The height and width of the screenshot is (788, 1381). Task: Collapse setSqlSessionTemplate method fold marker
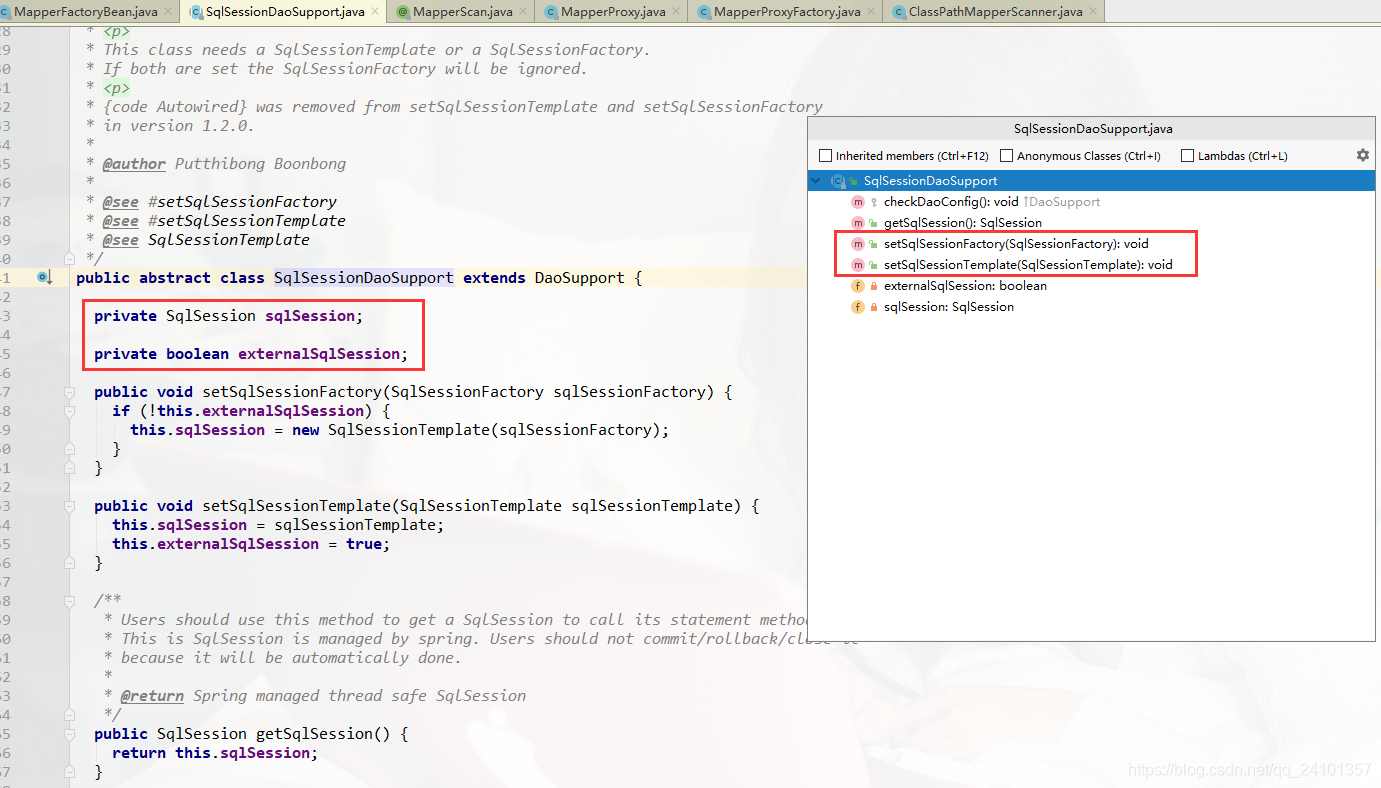tap(69, 506)
